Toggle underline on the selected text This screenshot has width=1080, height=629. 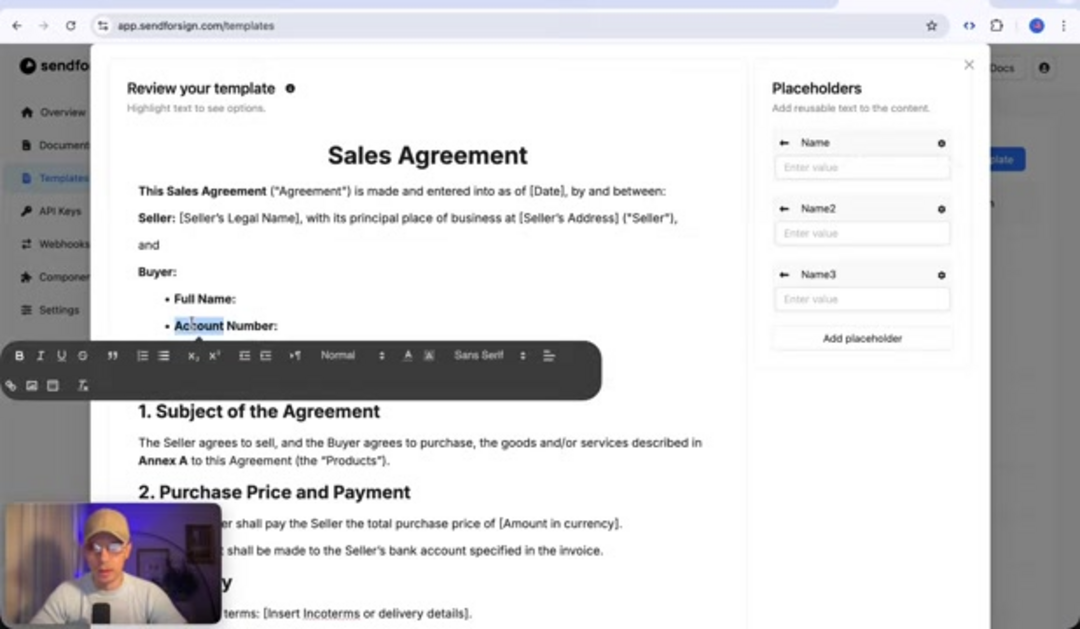point(61,355)
